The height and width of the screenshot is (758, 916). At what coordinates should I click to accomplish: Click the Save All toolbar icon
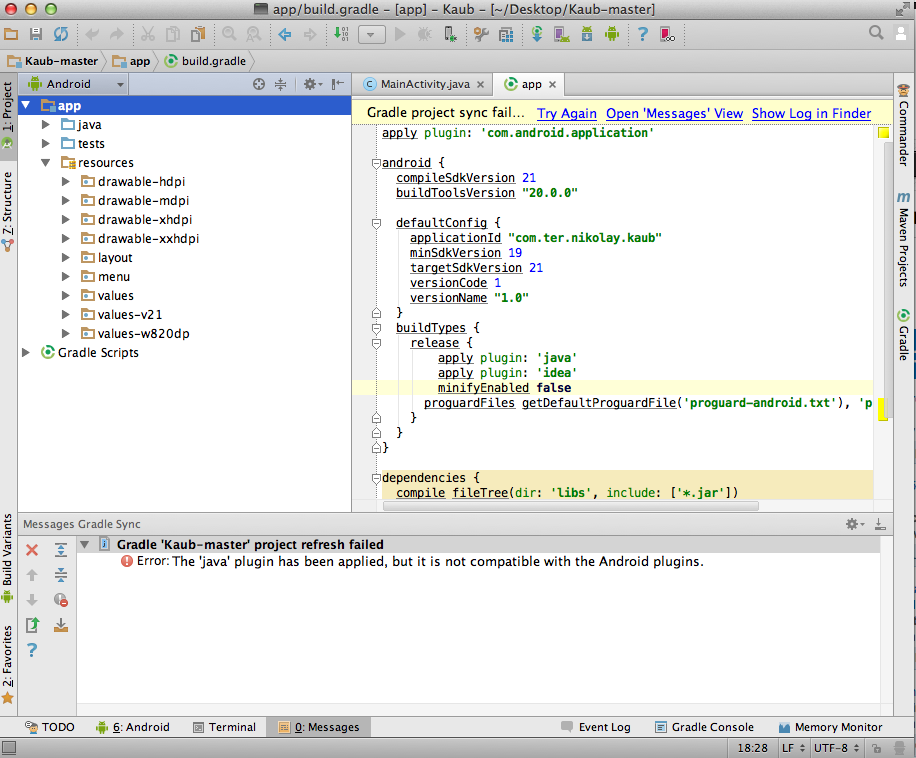pyautogui.click(x=36, y=34)
